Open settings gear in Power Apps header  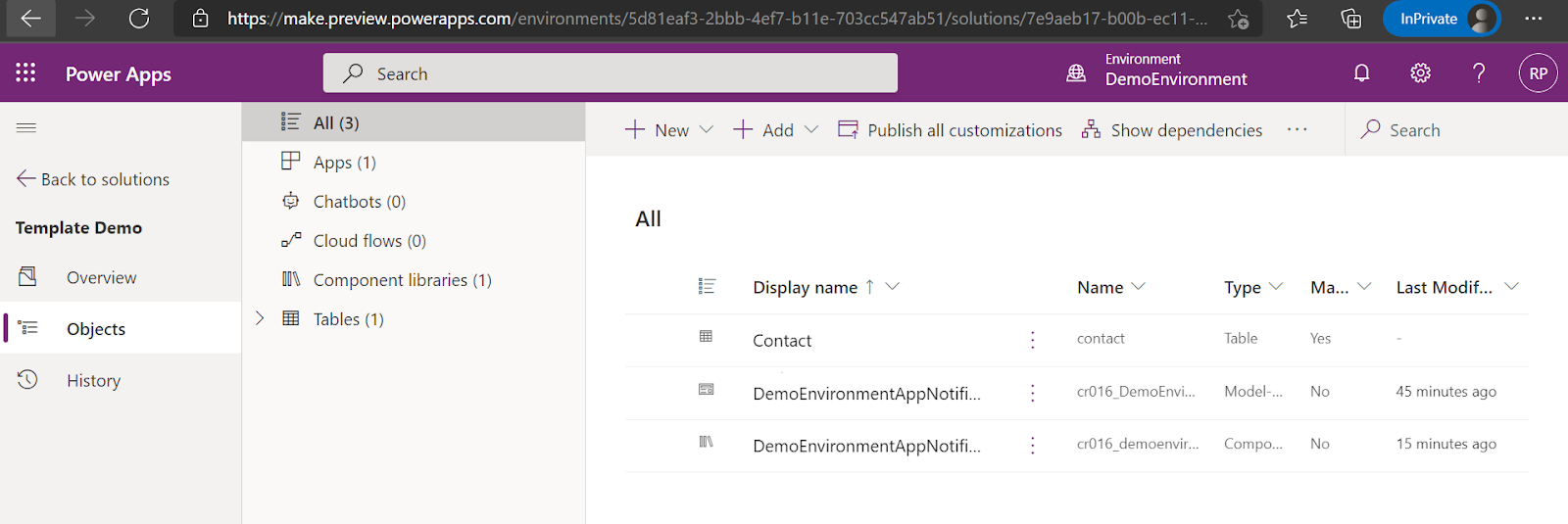pos(1420,72)
